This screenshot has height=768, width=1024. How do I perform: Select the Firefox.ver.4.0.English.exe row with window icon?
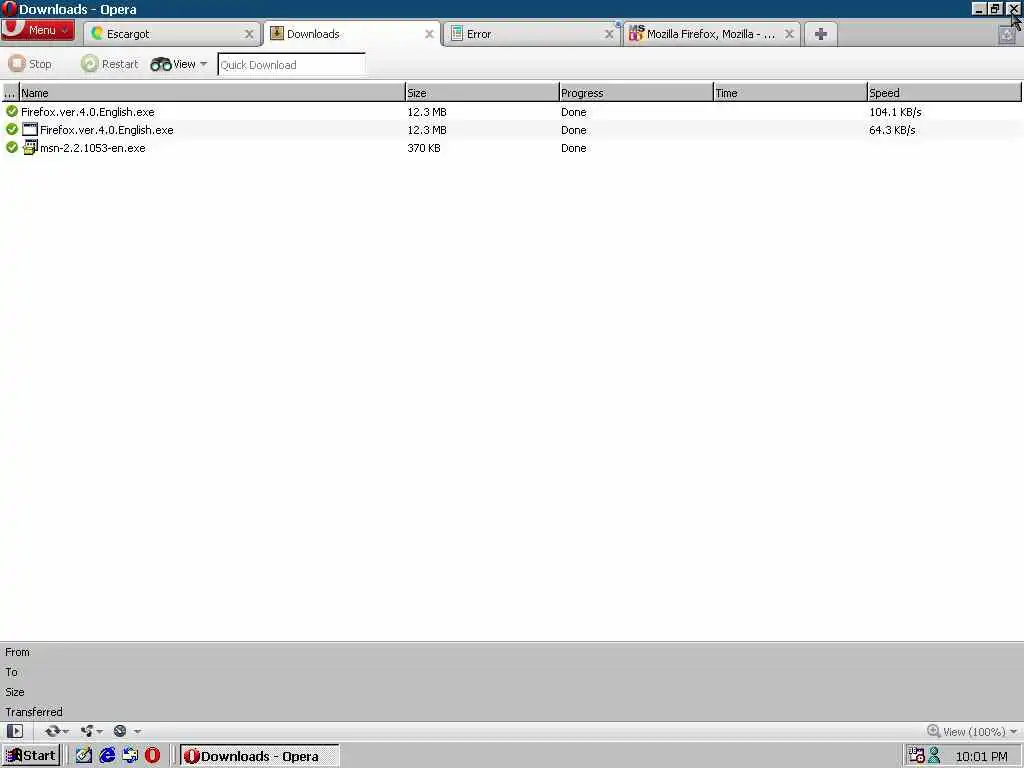512,130
